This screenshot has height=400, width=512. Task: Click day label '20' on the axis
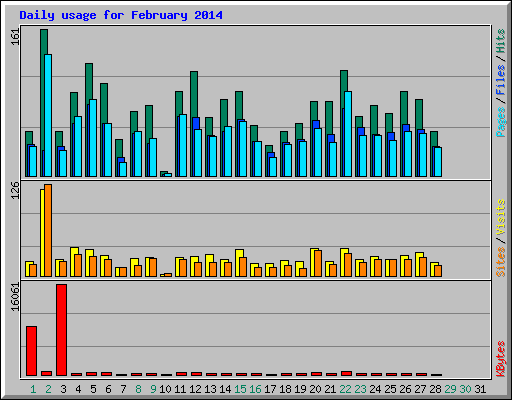(x=315, y=389)
